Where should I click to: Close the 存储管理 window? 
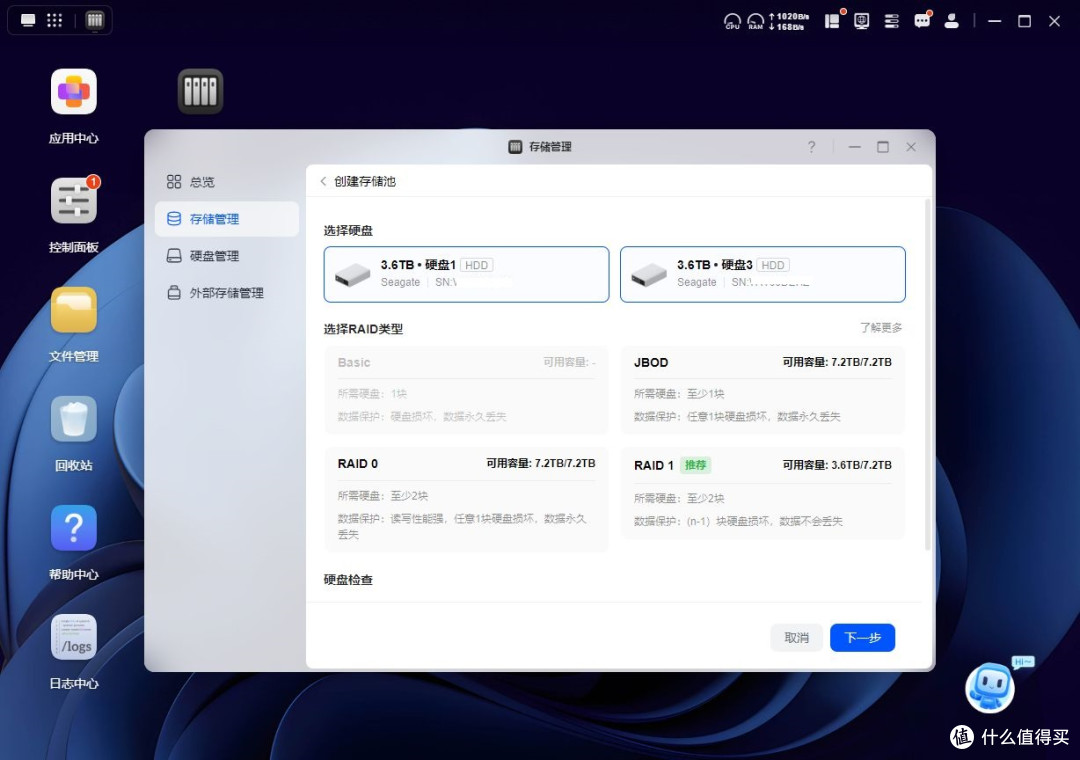[x=911, y=147]
